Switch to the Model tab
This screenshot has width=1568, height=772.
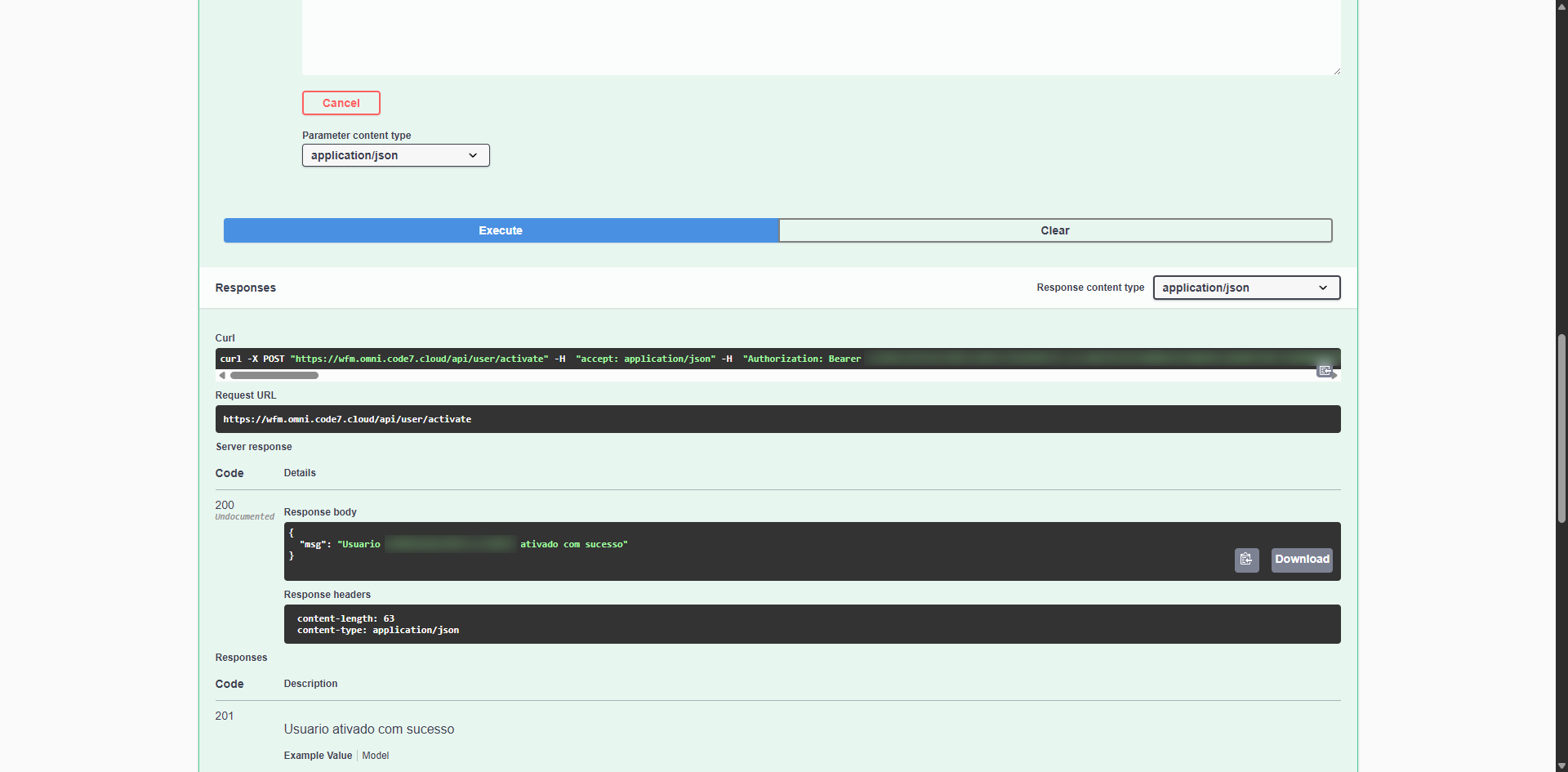point(376,756)
